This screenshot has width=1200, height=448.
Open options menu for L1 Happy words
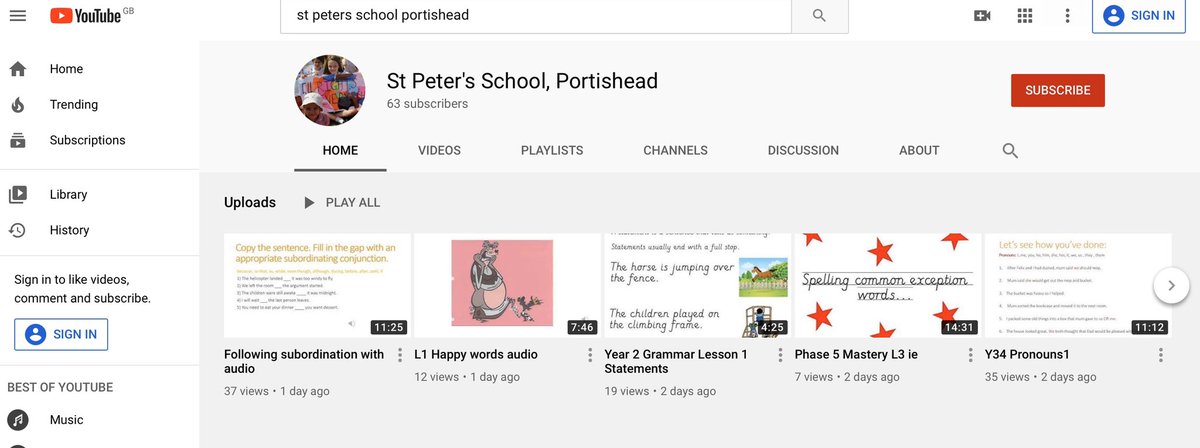pos(590,355)
